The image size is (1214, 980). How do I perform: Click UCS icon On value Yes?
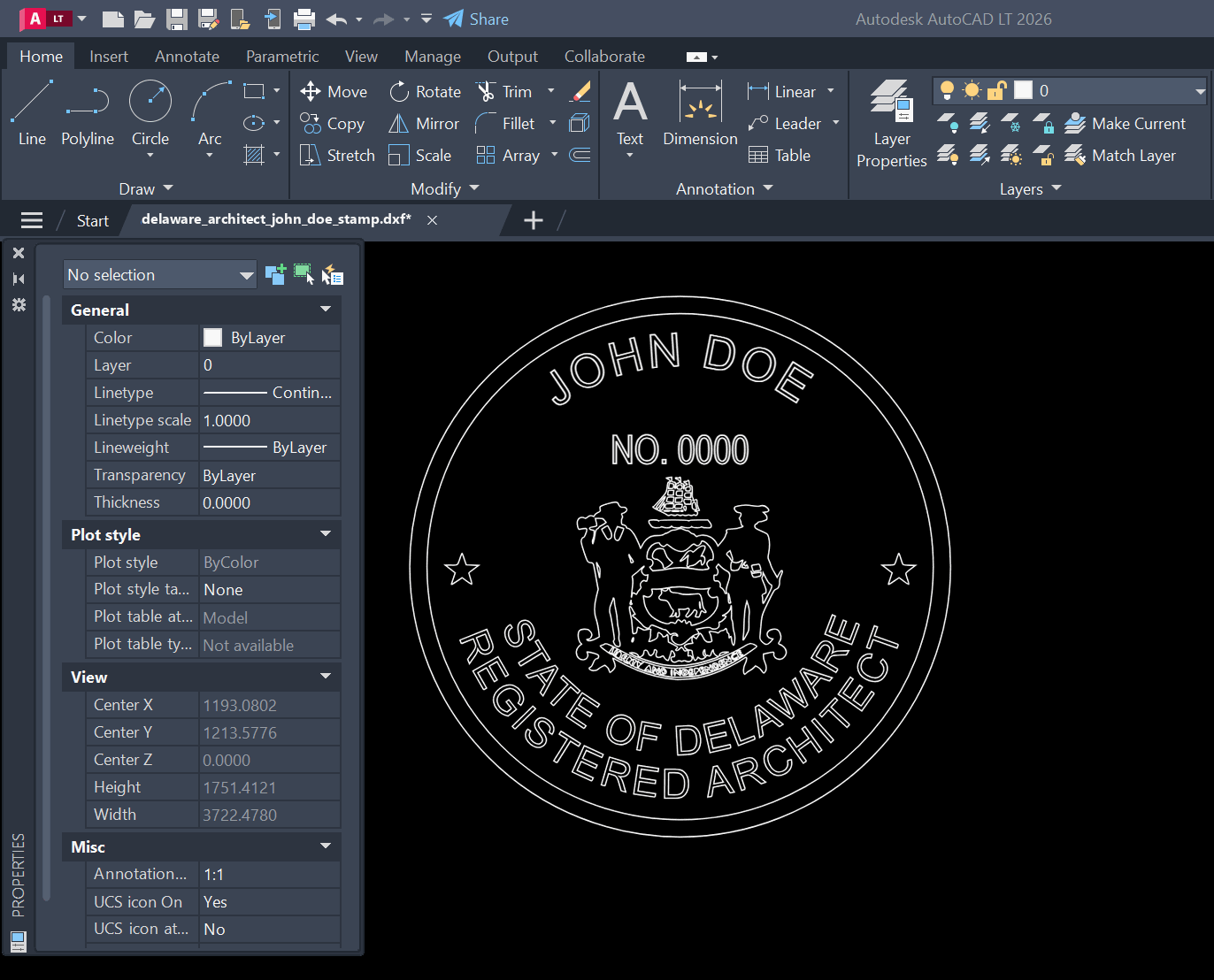pyautogui.click(x=270, y=902)
